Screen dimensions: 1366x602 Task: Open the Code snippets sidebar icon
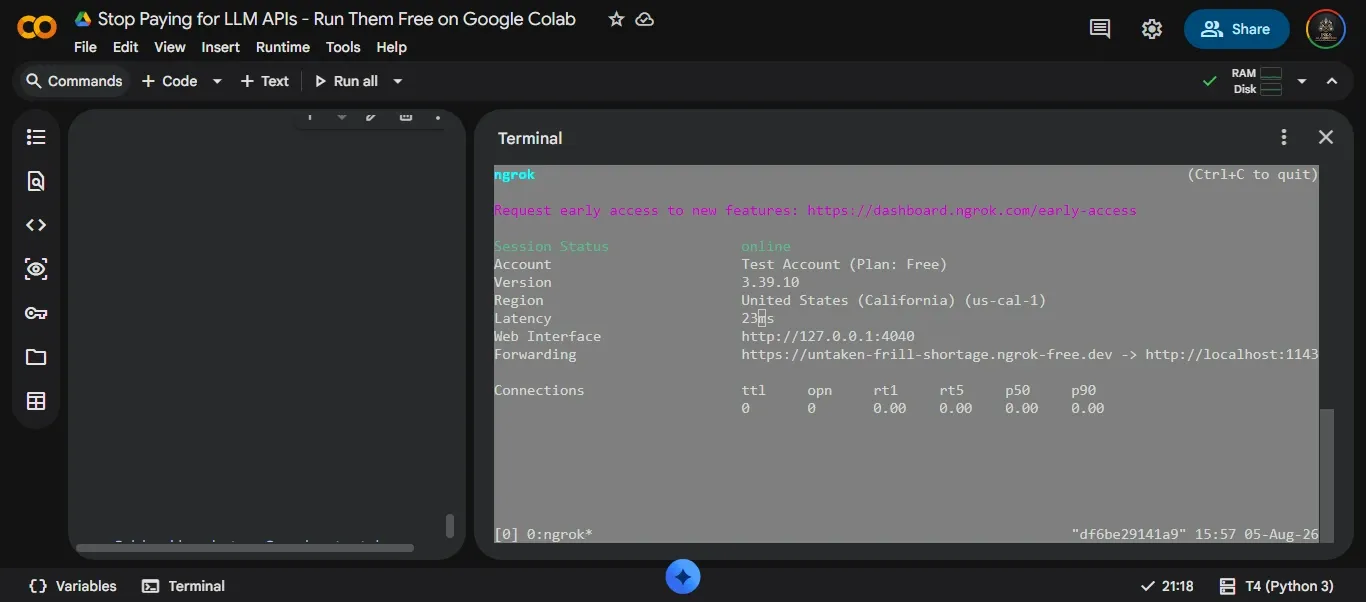(x=36, y=225)
